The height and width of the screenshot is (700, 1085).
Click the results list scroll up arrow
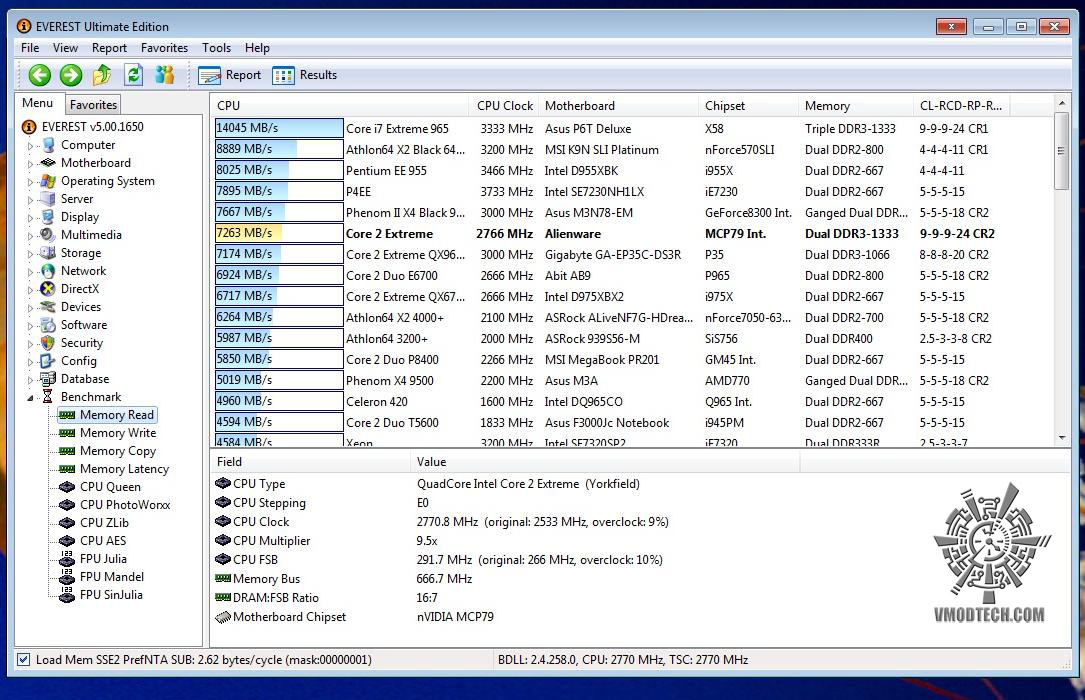[1061, 103]
